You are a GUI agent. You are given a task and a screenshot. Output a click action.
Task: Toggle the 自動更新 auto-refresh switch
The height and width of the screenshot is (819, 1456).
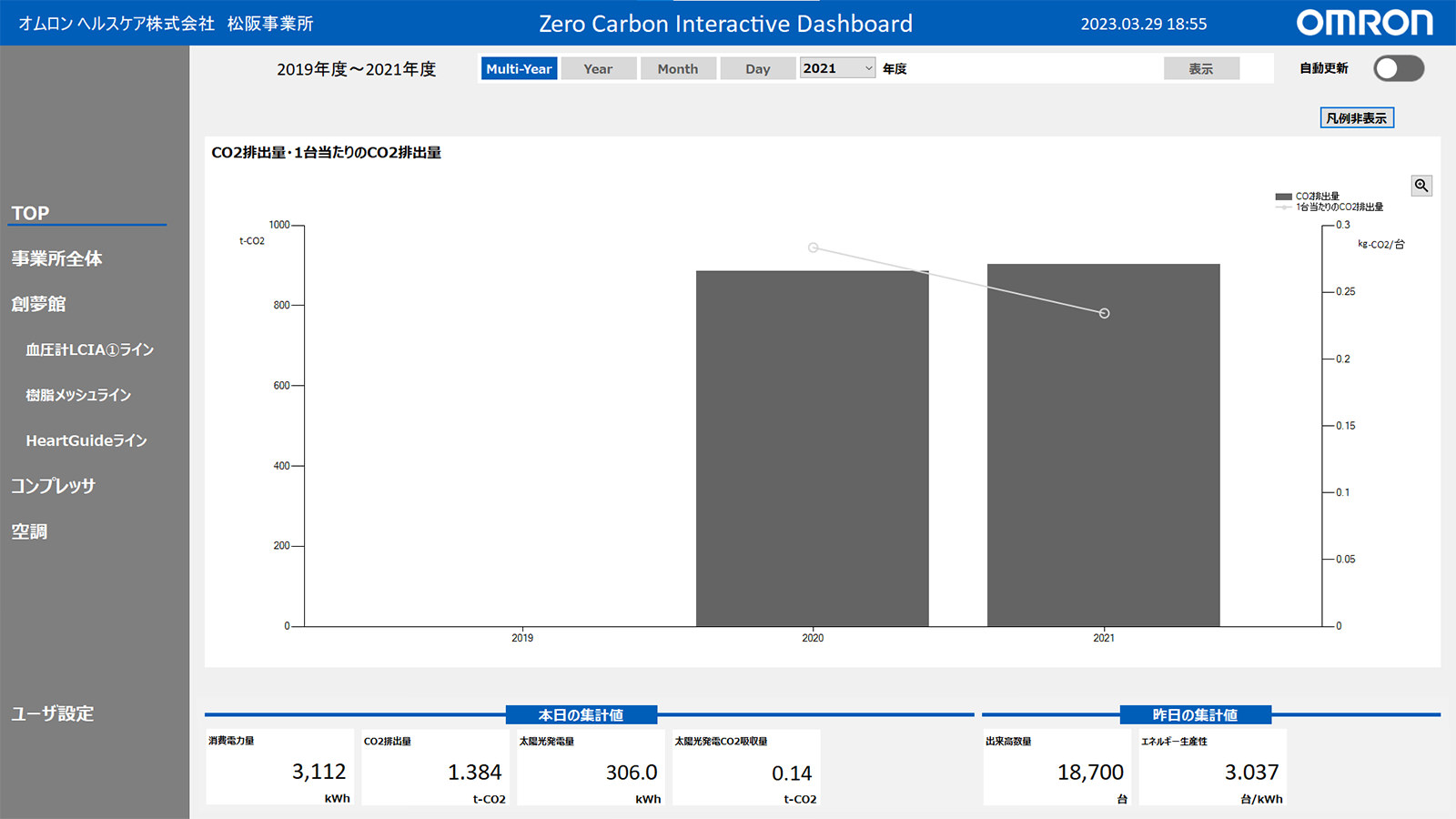[x=1398, y=68]
